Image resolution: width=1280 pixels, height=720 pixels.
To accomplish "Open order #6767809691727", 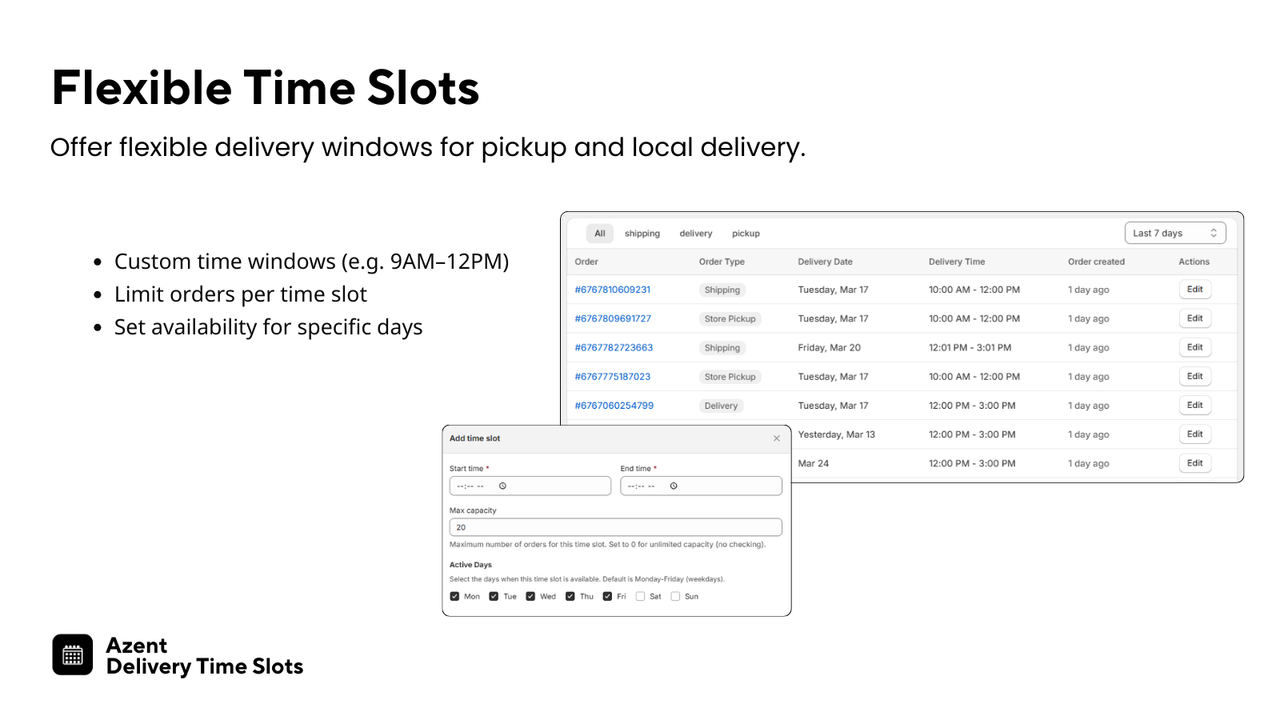I will [613, 318].
